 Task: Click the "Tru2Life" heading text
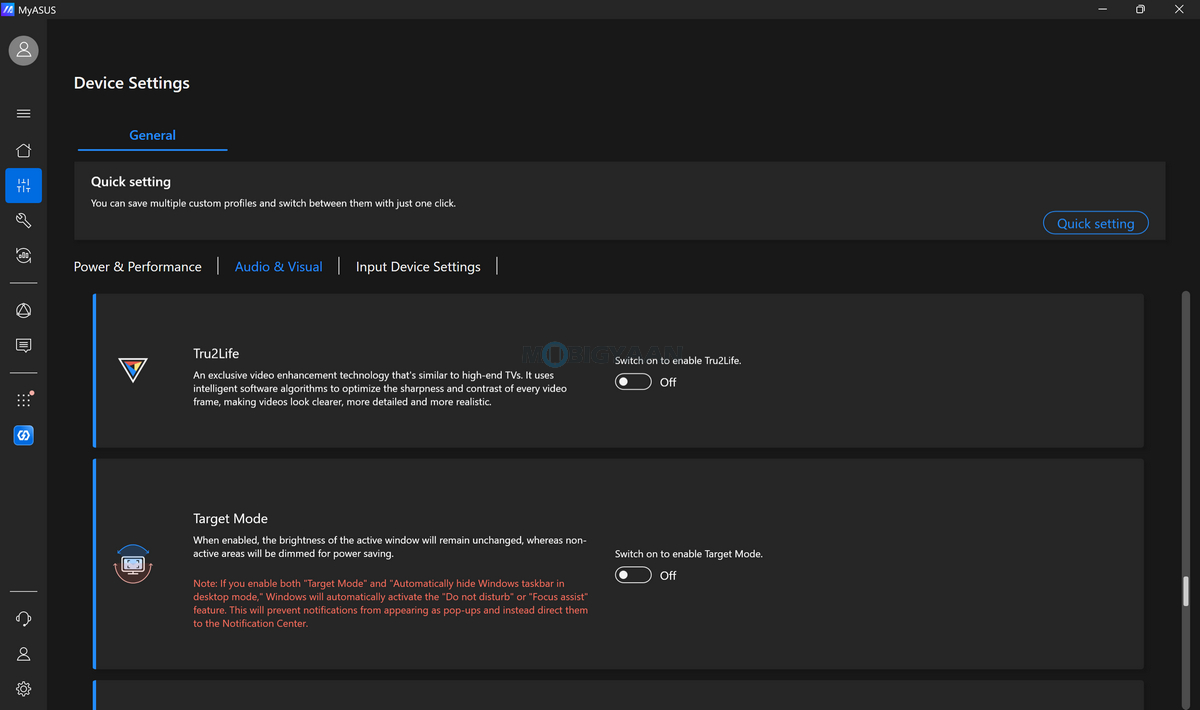216,354
